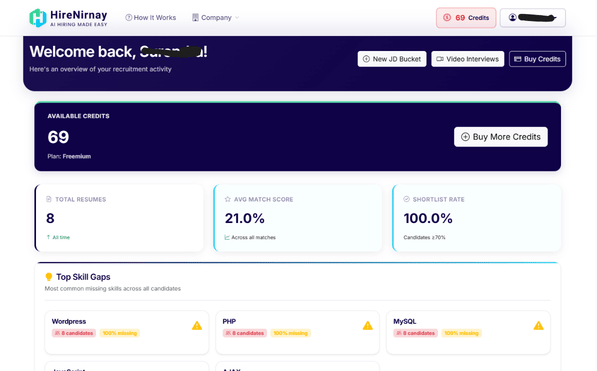597x371 pixels.
Task: Click the question mark icon beside How It Works
Action: [129, 18]
